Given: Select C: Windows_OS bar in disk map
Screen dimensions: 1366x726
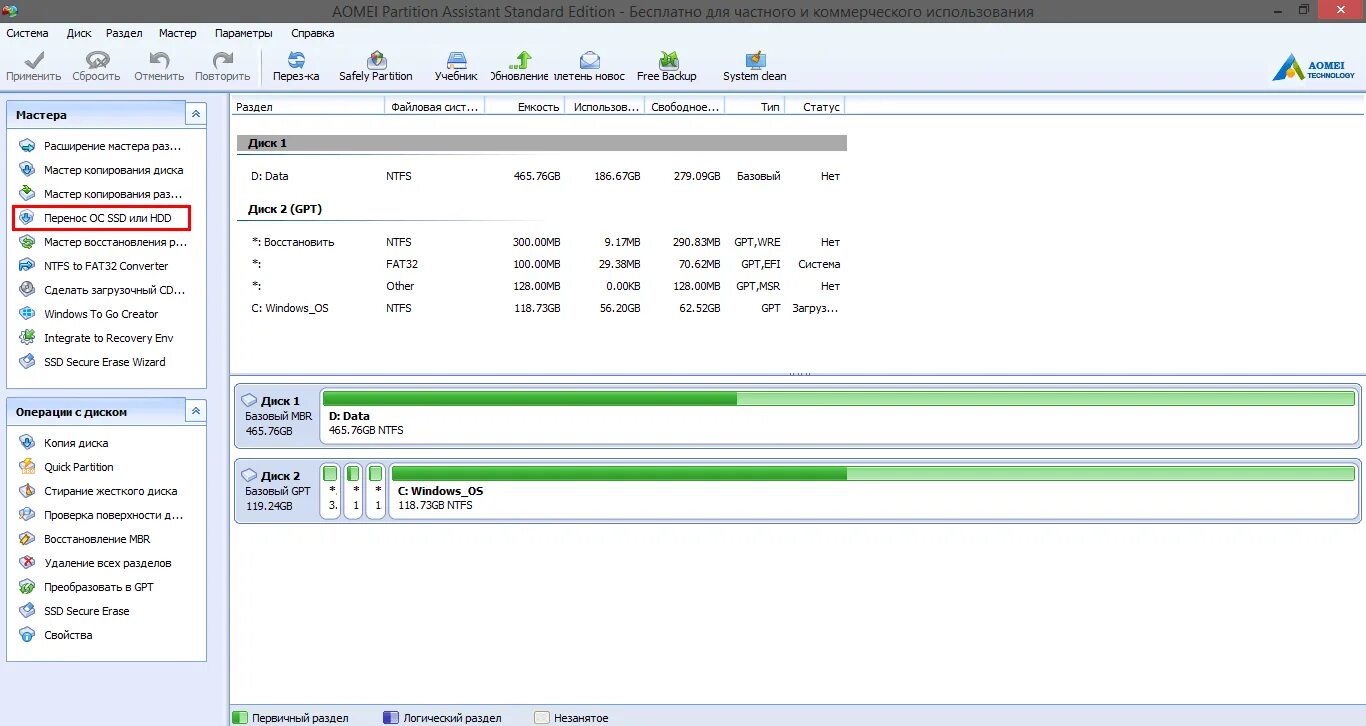Looking at the screenshot, I should coord(872,490).
